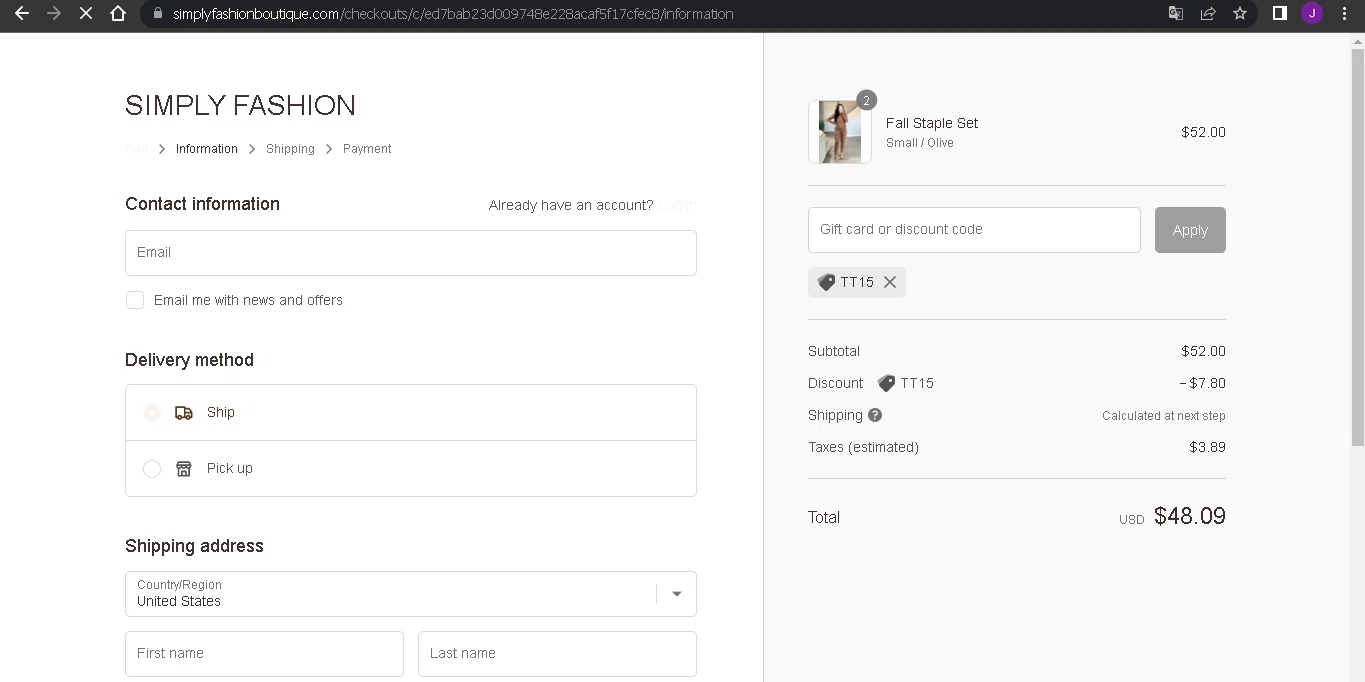Share this page icon in address bar
This screenshot has height=682, width=1365.
pyautogui.click(x=1208, y=14)
